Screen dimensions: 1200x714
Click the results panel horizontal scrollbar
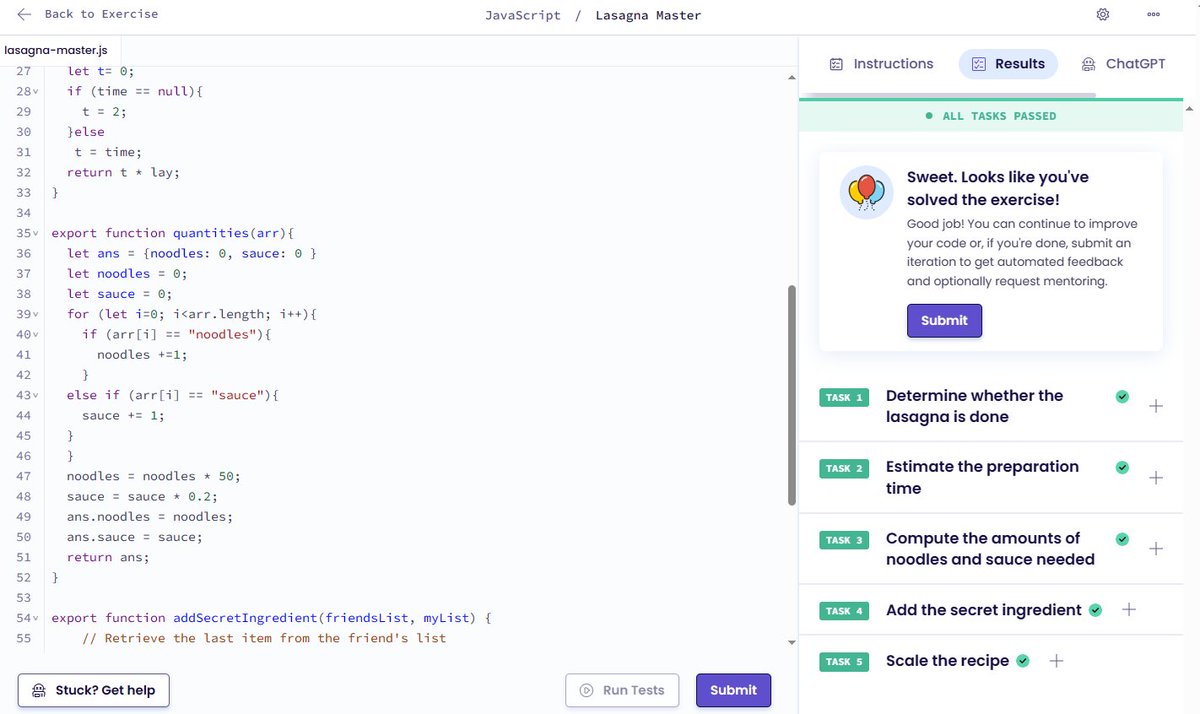pos(950,96)
